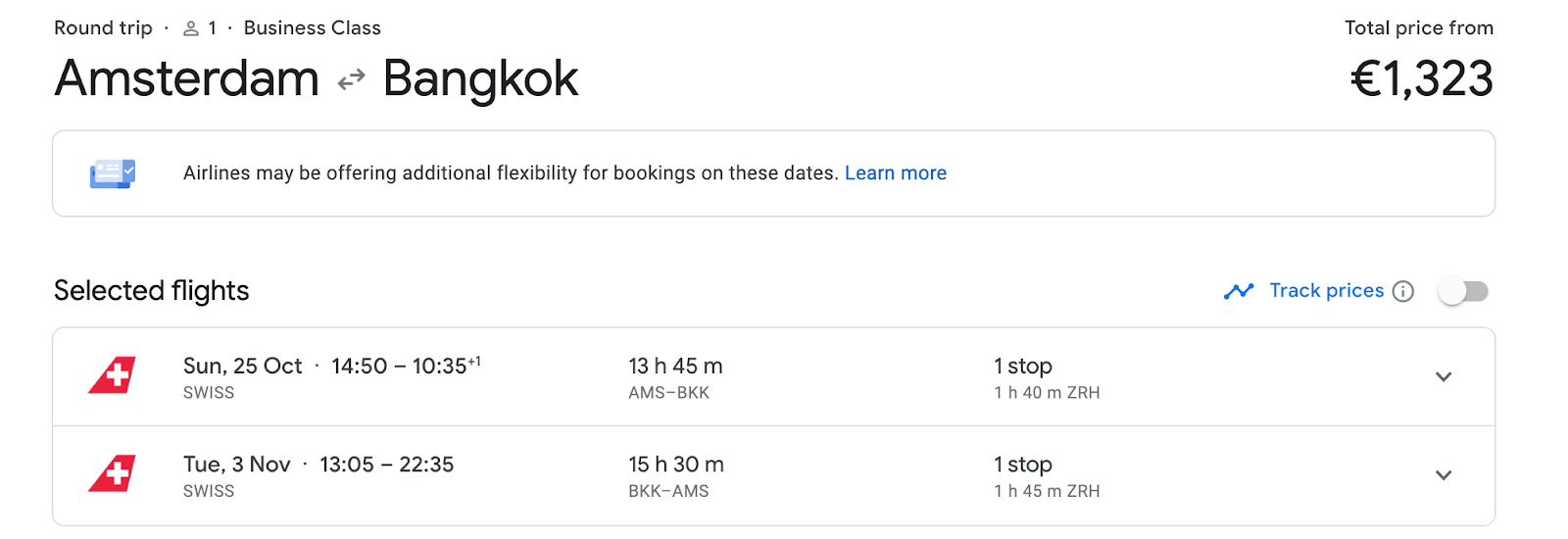Click the 14:50 – 10:35 departure times

[406, 366]
